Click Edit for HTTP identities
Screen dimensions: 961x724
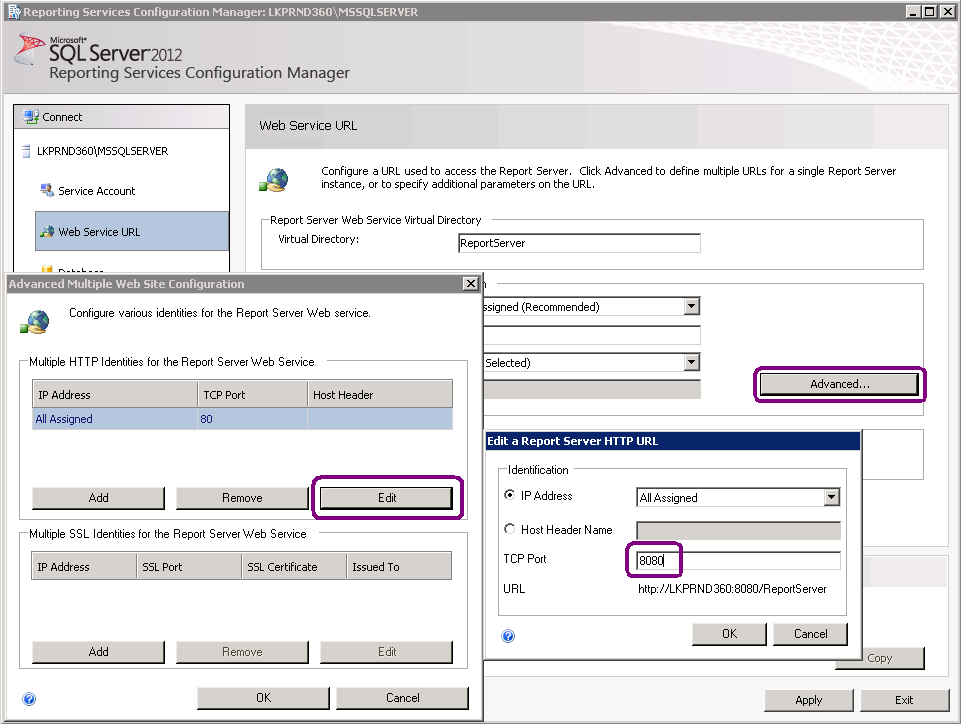tap(387, 498)
